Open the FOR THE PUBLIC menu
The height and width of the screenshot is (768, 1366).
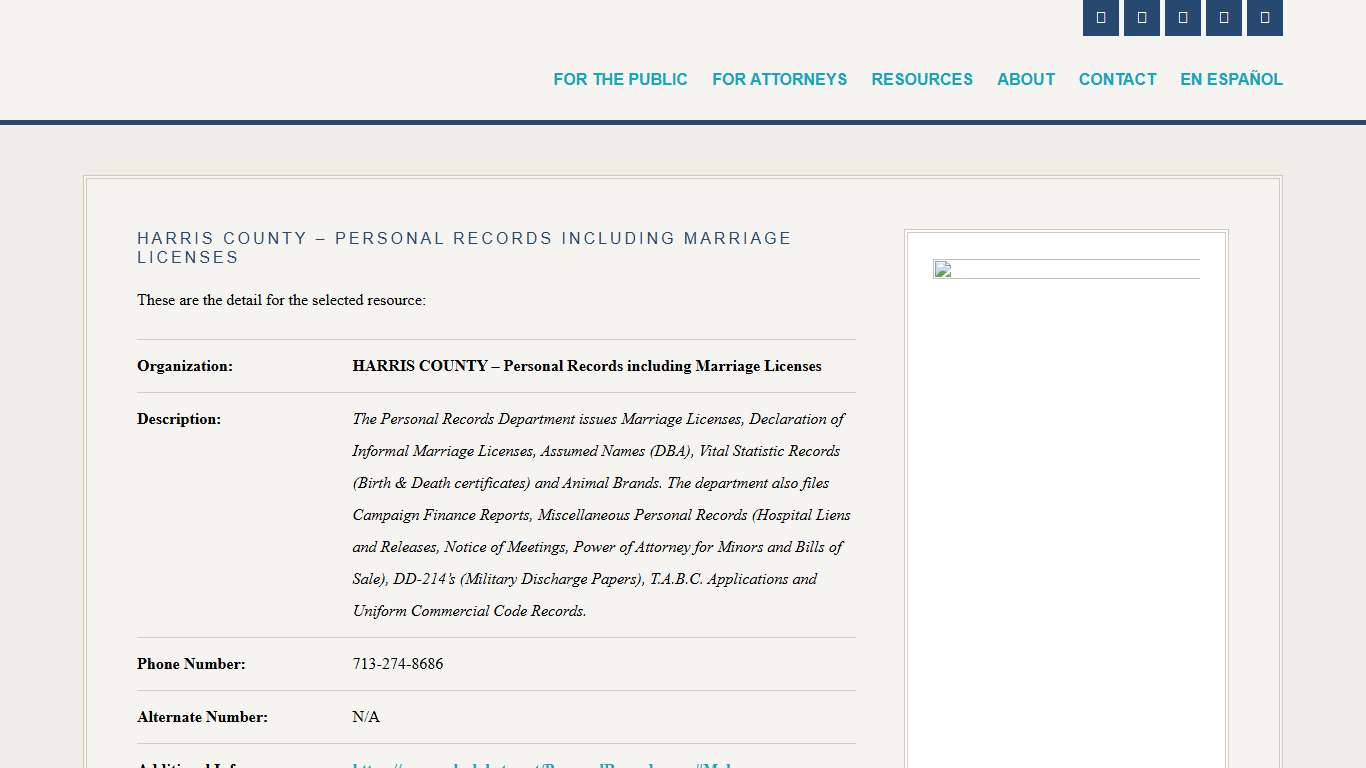click(620, 79)
